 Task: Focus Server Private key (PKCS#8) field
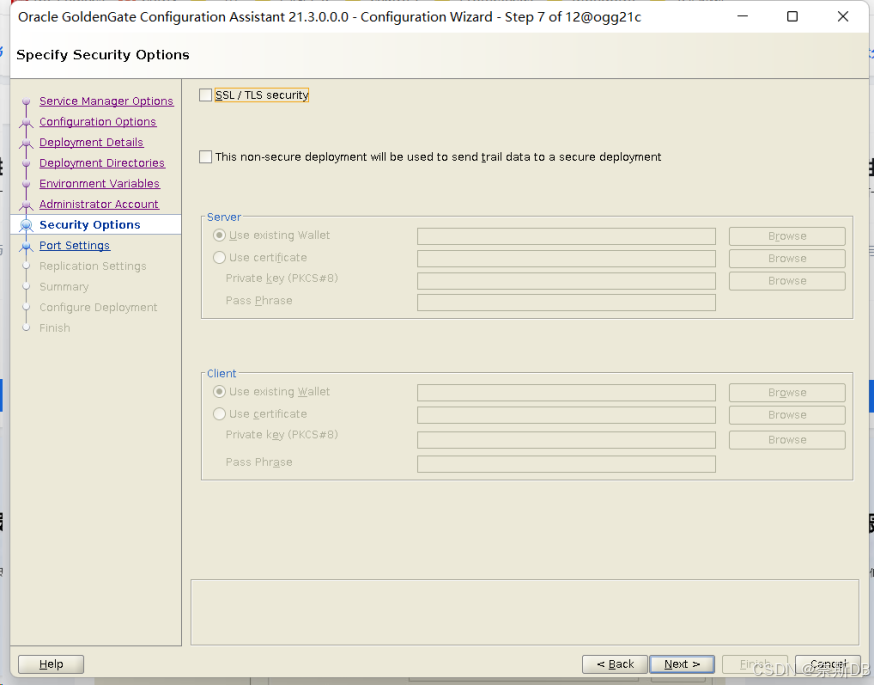(566, 281)
